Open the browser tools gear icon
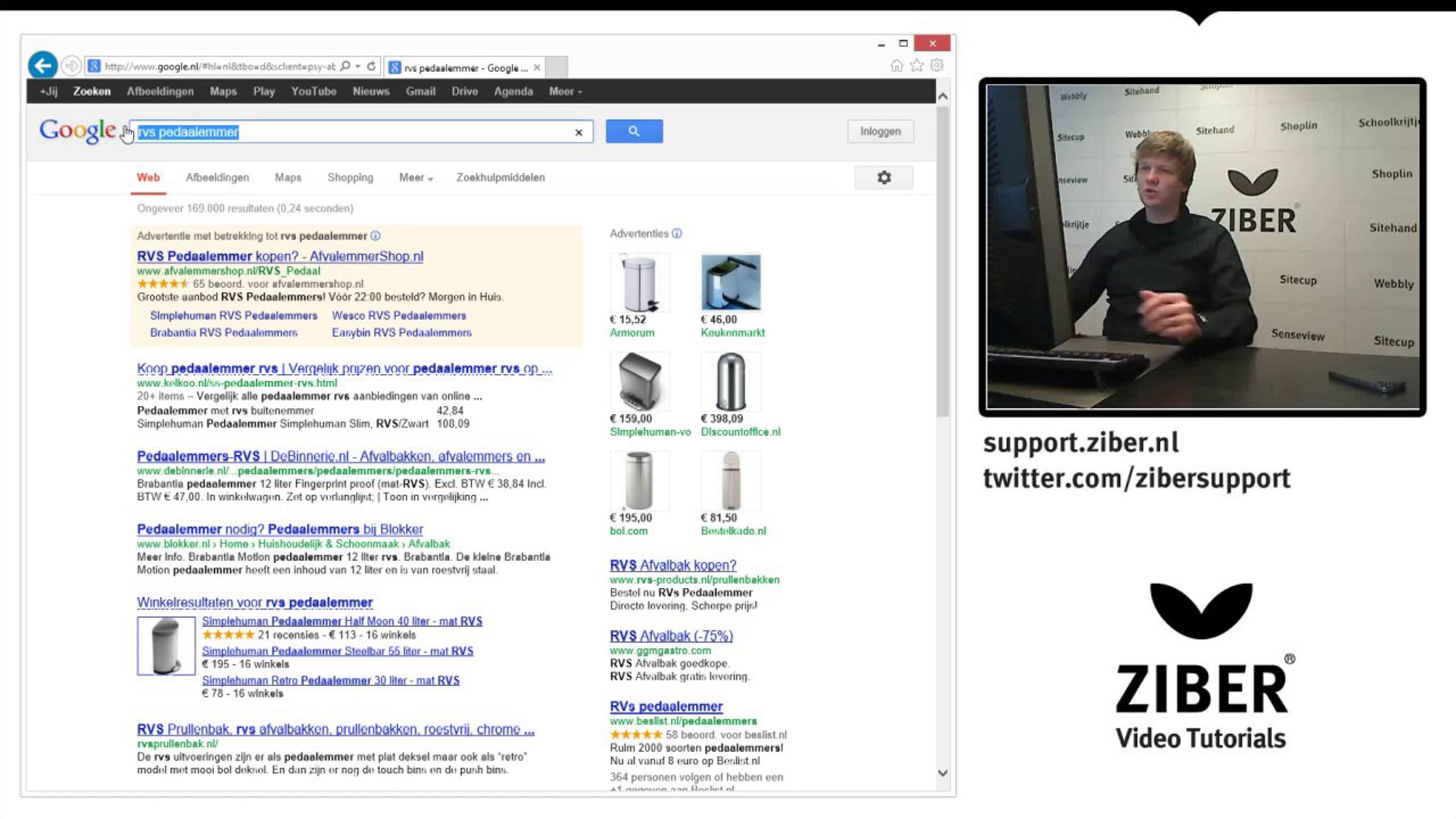Viewport: 1456px width, 819px height. tap(937, 65)
